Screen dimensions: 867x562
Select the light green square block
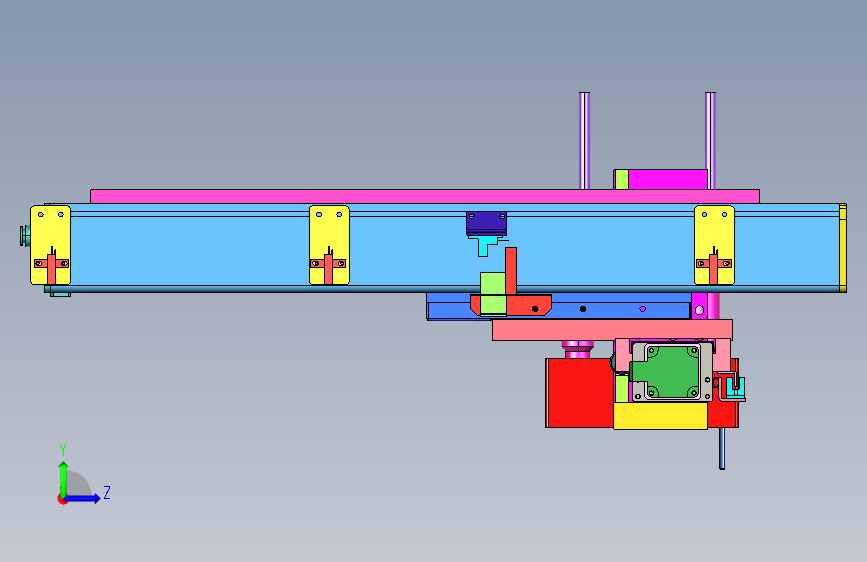click(493, 294)
